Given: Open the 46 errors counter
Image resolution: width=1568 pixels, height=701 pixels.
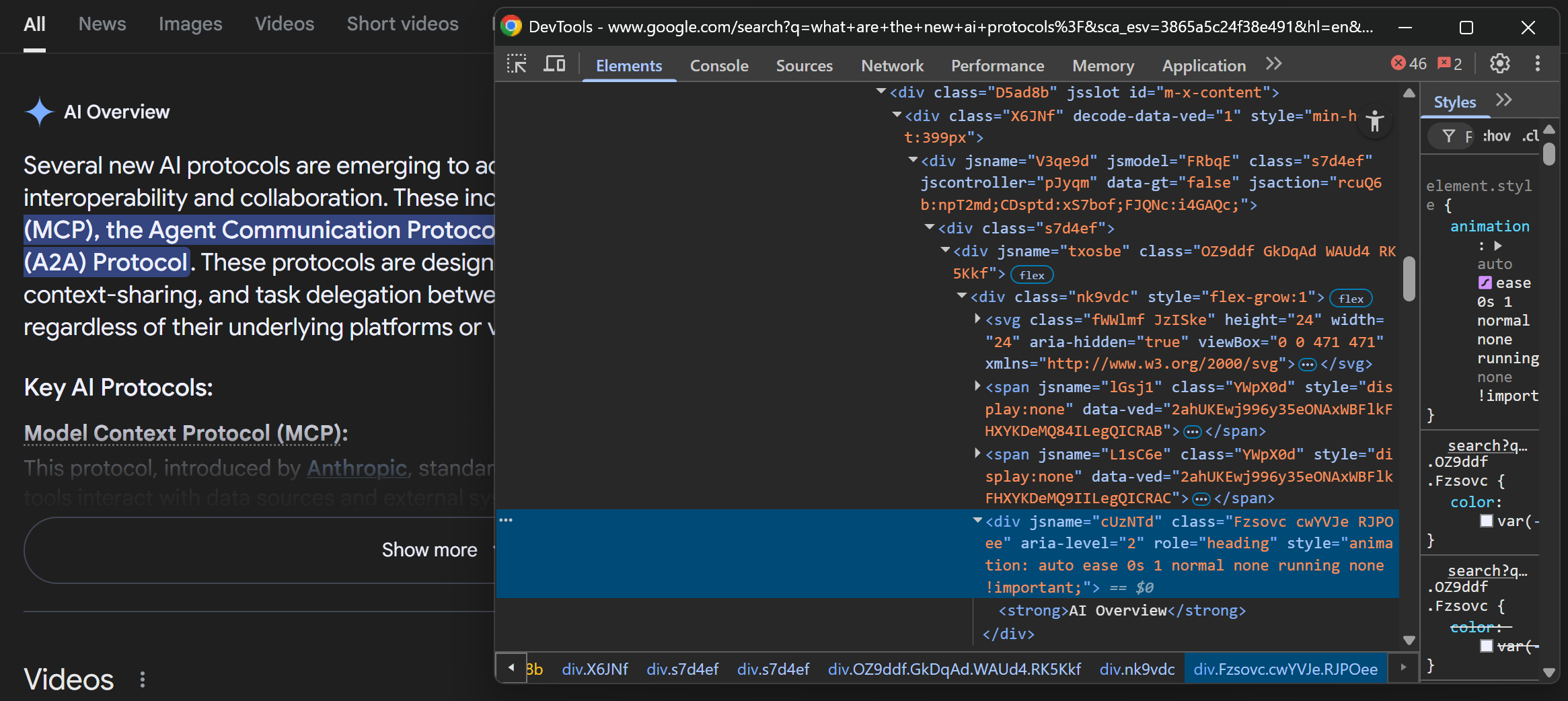Looking at the screenshot, I should point(1409,64).
